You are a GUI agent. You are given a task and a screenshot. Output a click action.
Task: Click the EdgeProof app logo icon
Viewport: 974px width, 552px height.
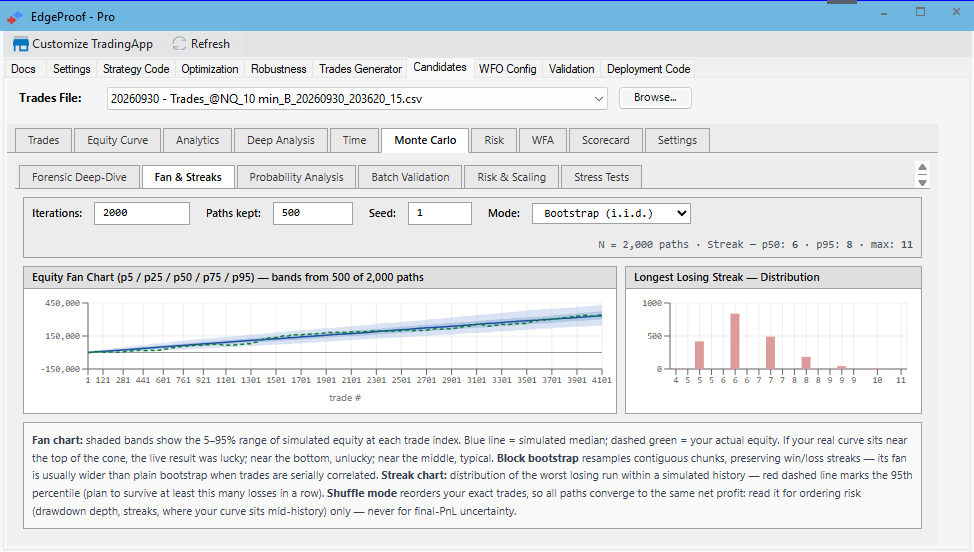point(14,17)
